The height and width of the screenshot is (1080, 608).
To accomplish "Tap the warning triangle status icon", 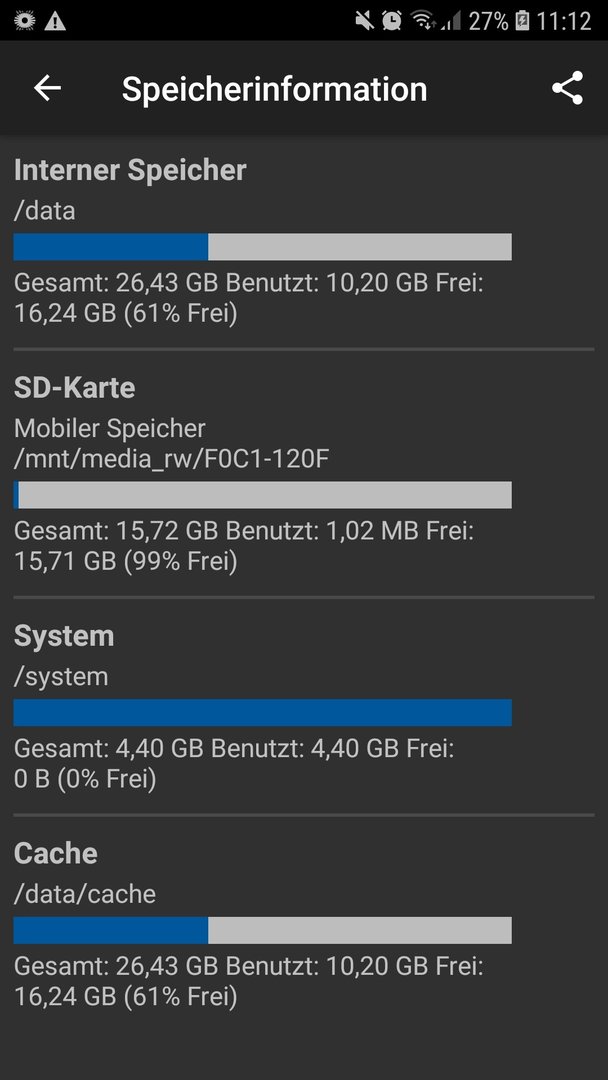I will tap(54, 21).
